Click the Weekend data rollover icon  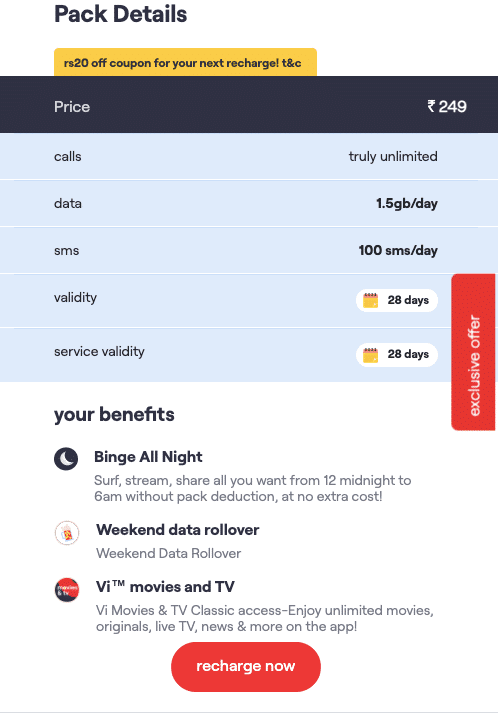tap(67, 533)
